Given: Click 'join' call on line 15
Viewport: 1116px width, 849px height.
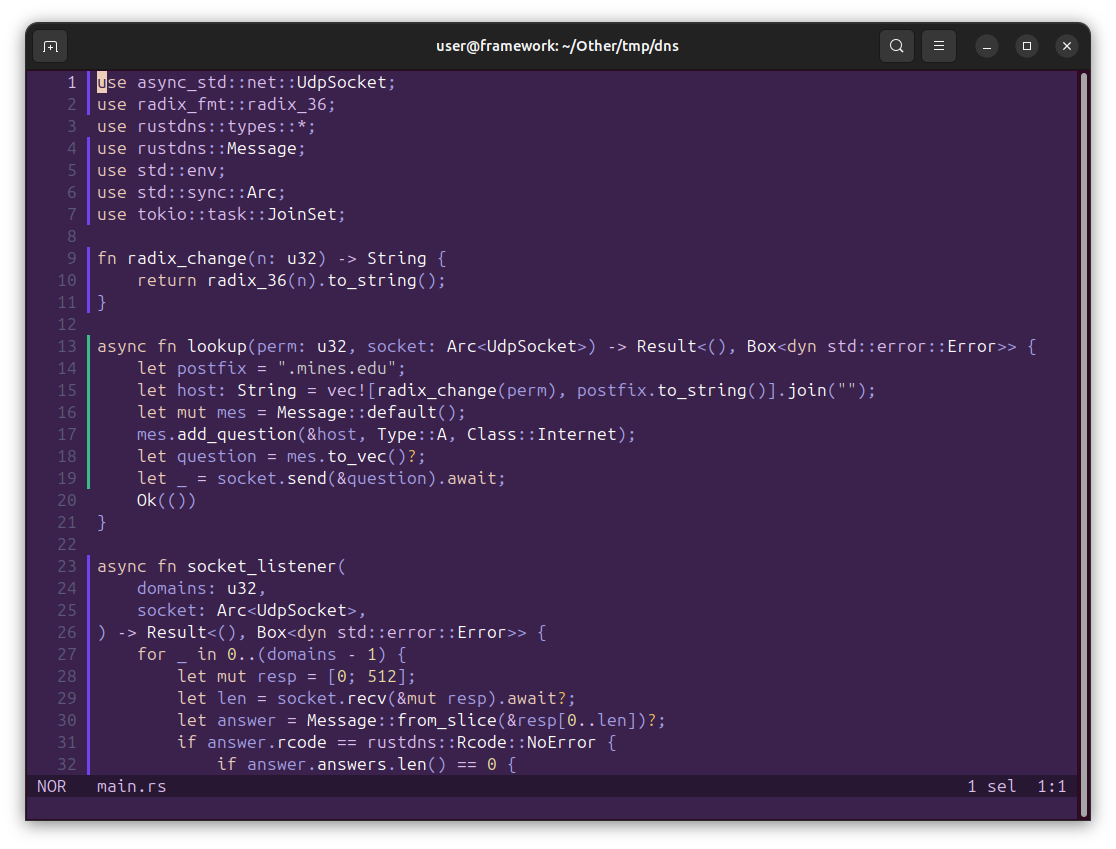Looking at the screenshot, I should (807, 391).
